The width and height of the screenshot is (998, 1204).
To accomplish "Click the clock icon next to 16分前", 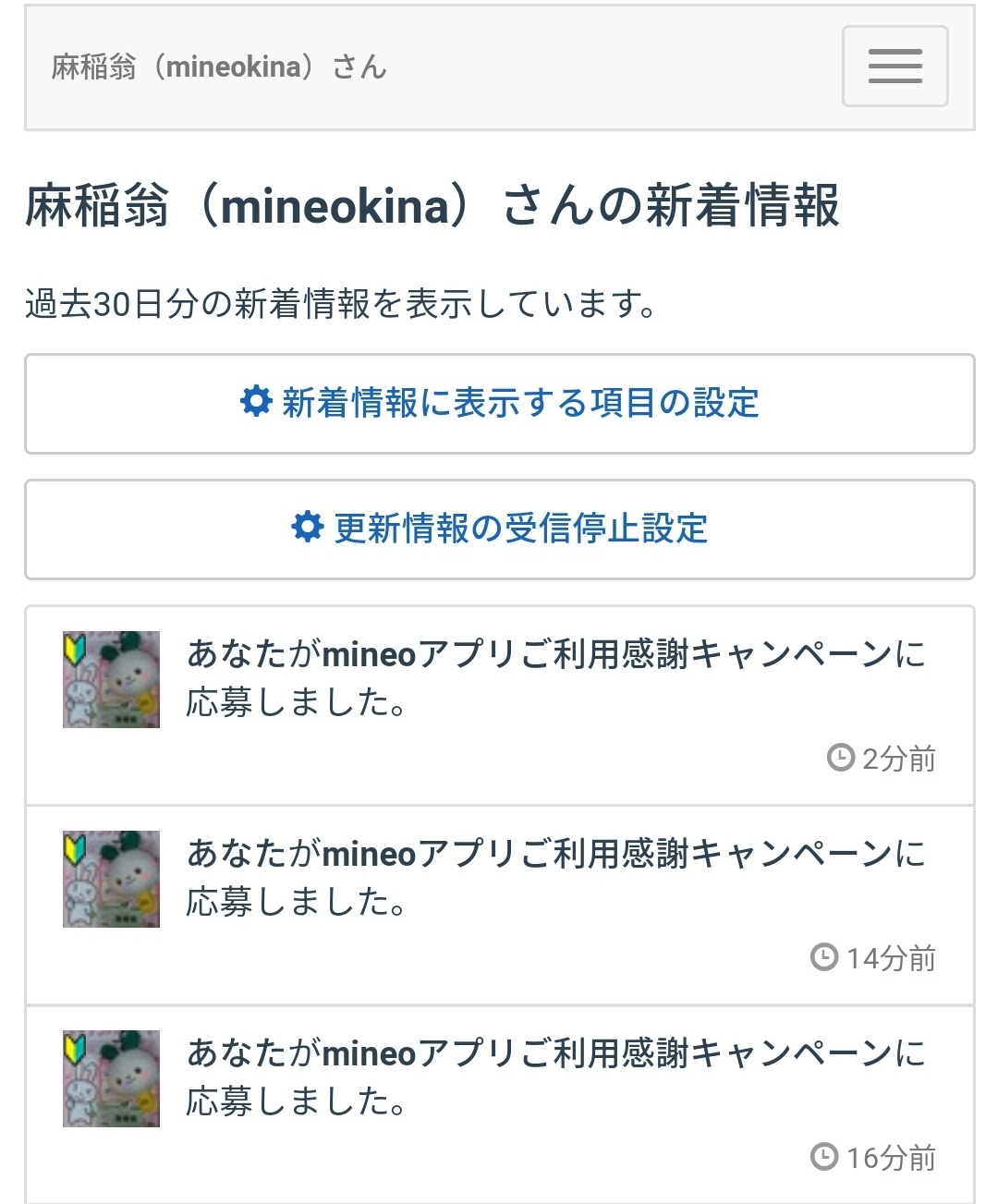I will [x=823, y=1157].
